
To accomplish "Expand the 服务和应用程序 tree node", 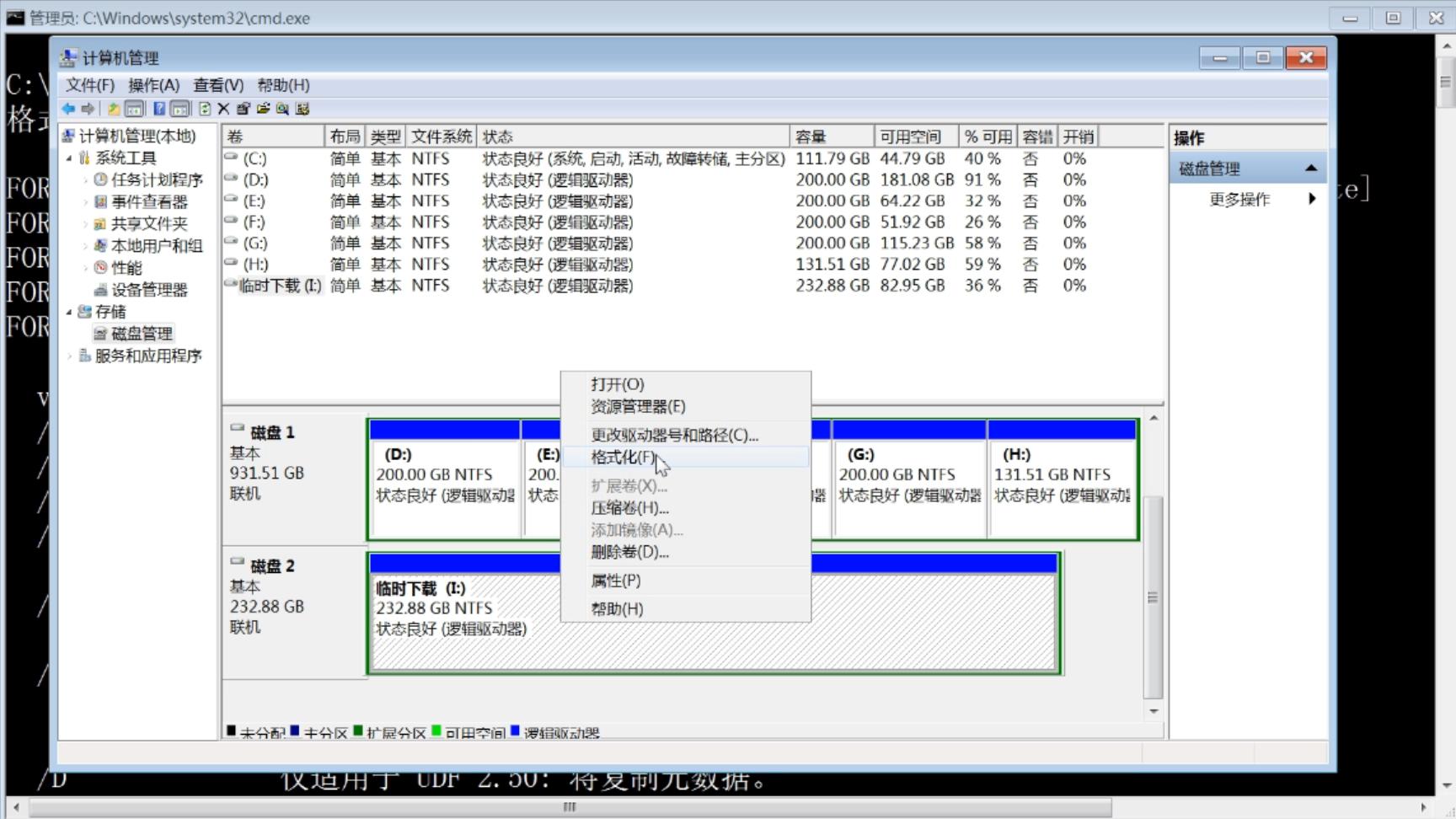I will [x=71, y=355].
